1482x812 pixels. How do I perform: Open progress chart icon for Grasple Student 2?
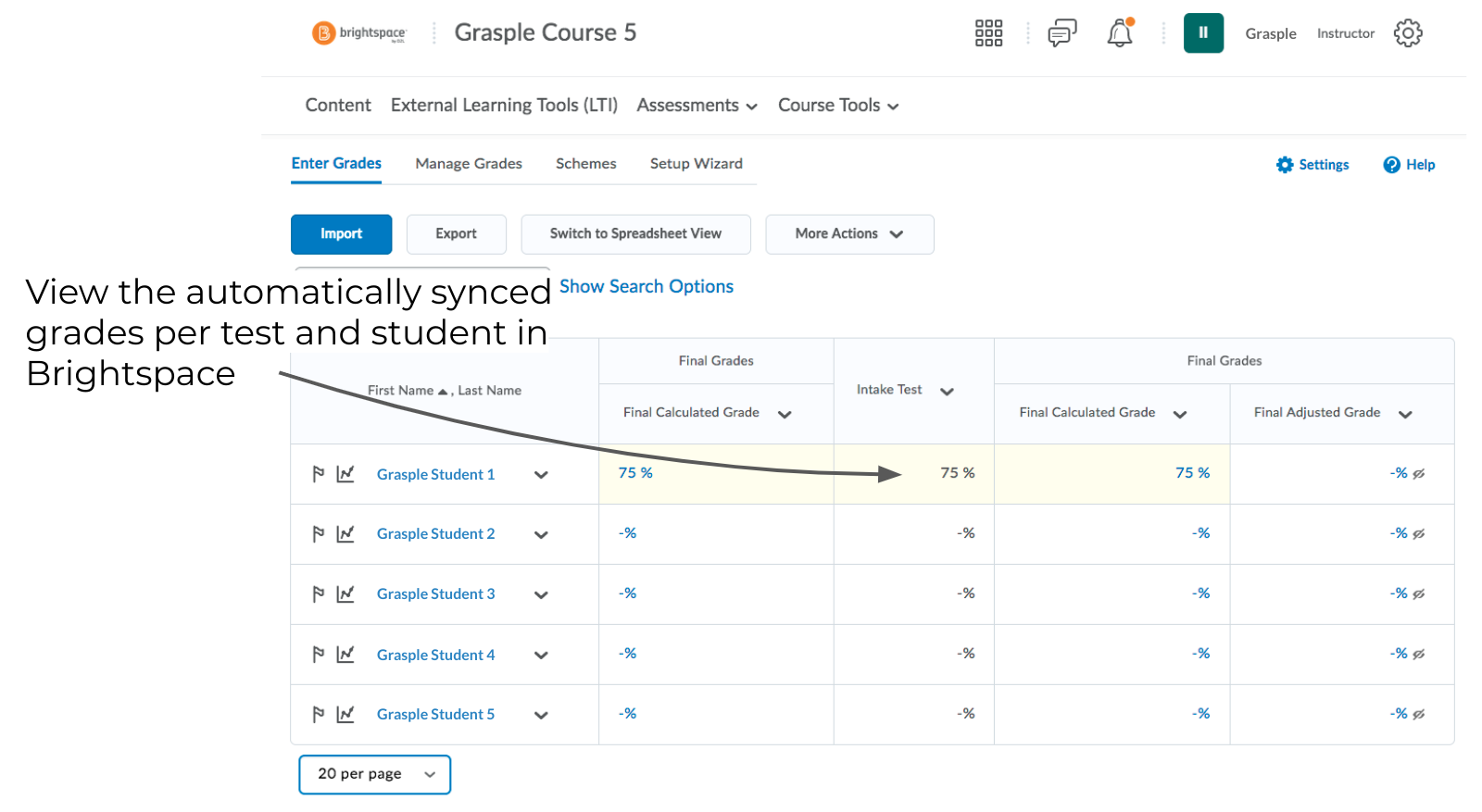coord(345,534)
